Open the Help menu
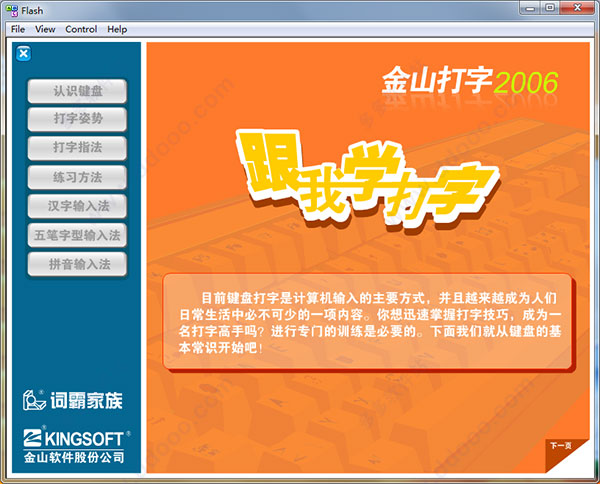The width and height of the screenshot is (600, 484). click(117, 29)
